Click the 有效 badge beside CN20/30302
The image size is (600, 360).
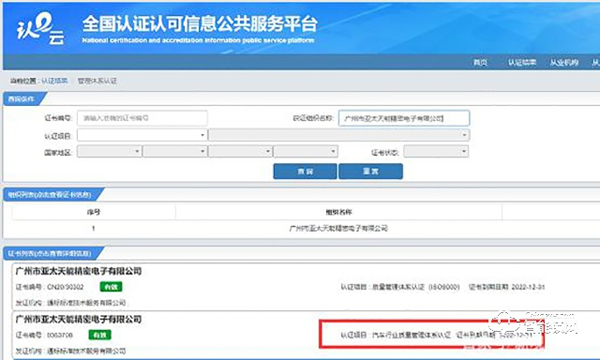pyautogui.click(x=111, y=287)
